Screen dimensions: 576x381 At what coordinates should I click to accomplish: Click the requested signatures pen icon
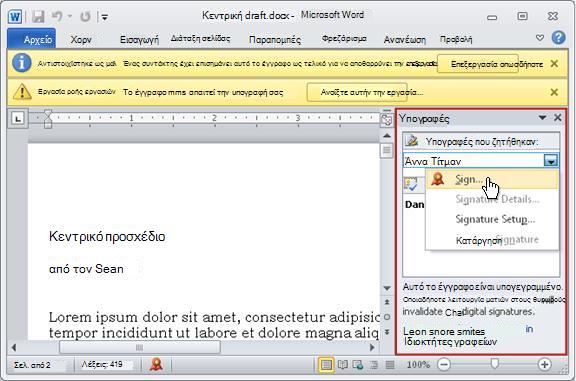tap(412, 141)
